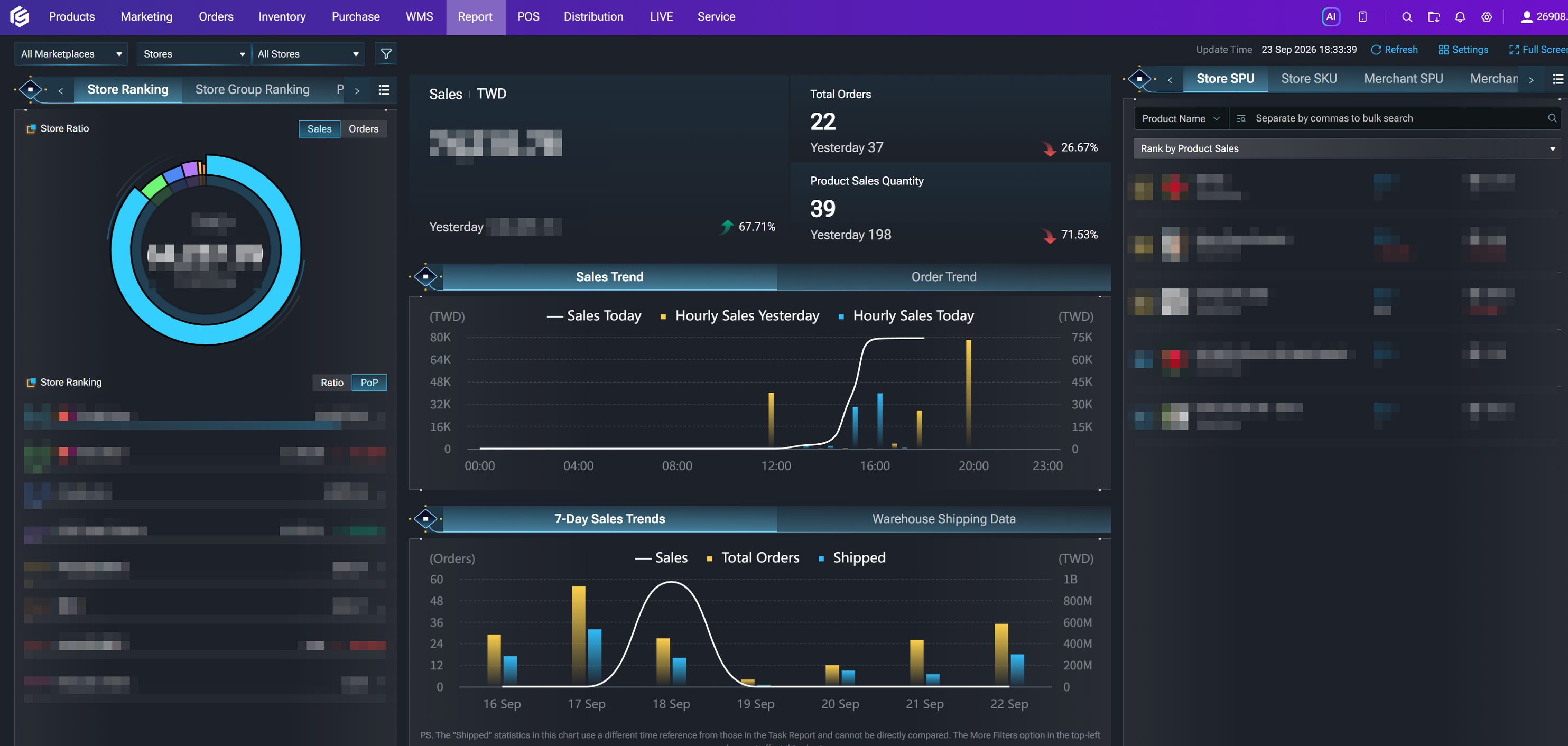The height and width of the screenshot is (746, 1568).
Task: Click previous arrow in Store Ranking tab strip
Action: pos(60,90)
